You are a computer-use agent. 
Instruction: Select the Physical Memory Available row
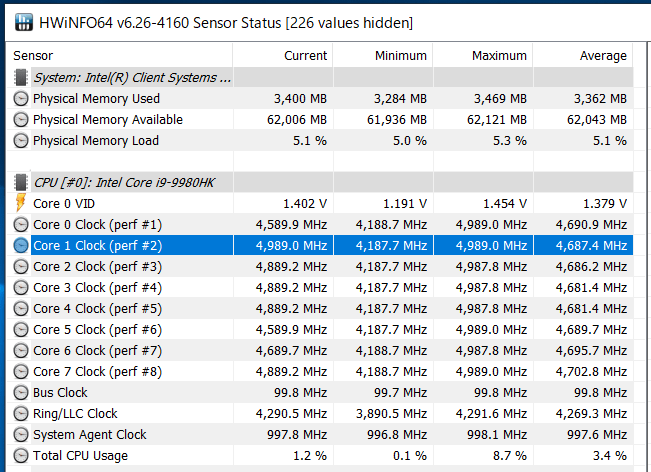[x=320, y=120]
